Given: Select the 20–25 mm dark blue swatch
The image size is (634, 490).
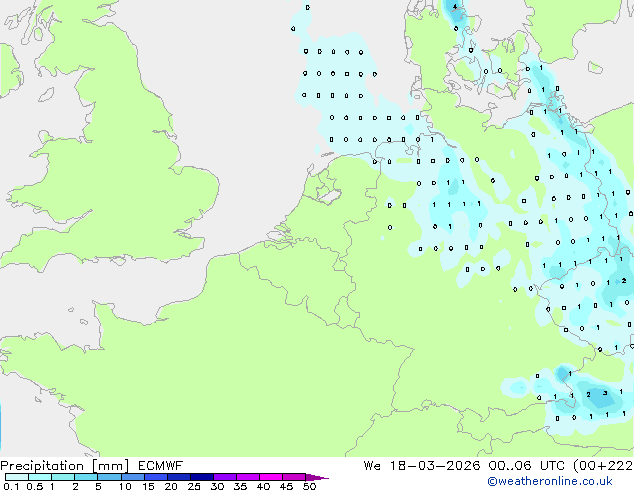Looking at the screenshot, I should (x=178, y=477).
